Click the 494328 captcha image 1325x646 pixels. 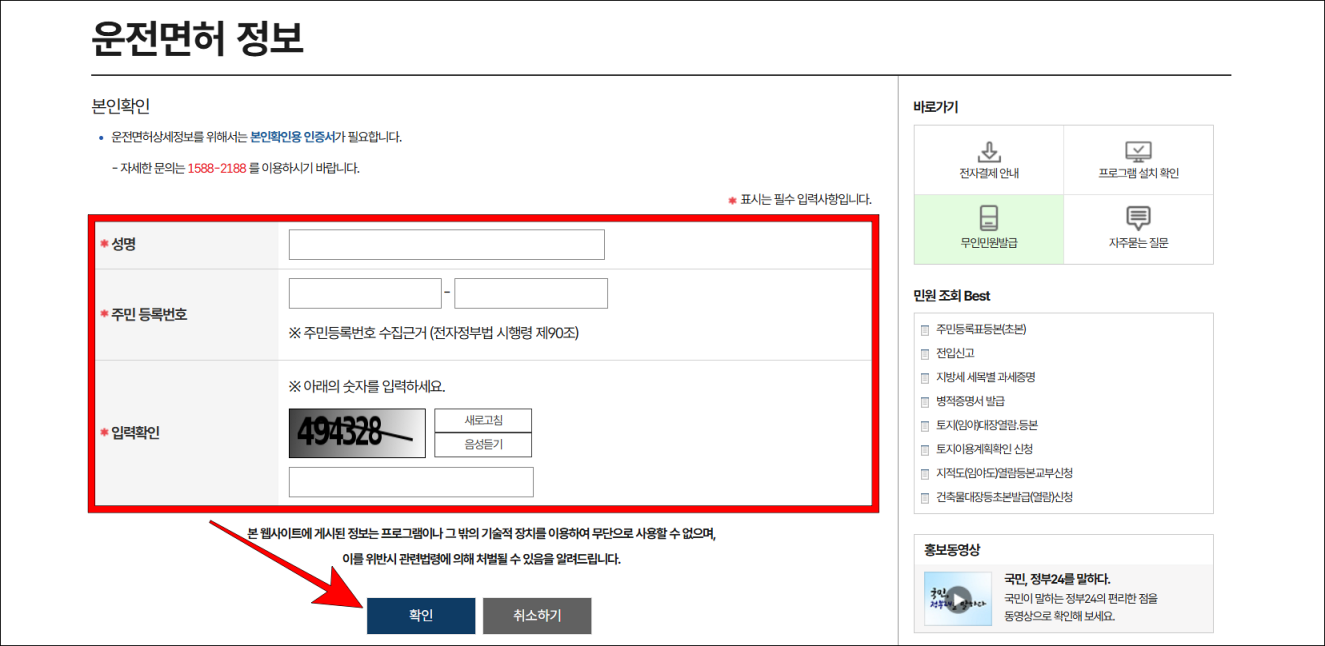(x=357, y=432)
